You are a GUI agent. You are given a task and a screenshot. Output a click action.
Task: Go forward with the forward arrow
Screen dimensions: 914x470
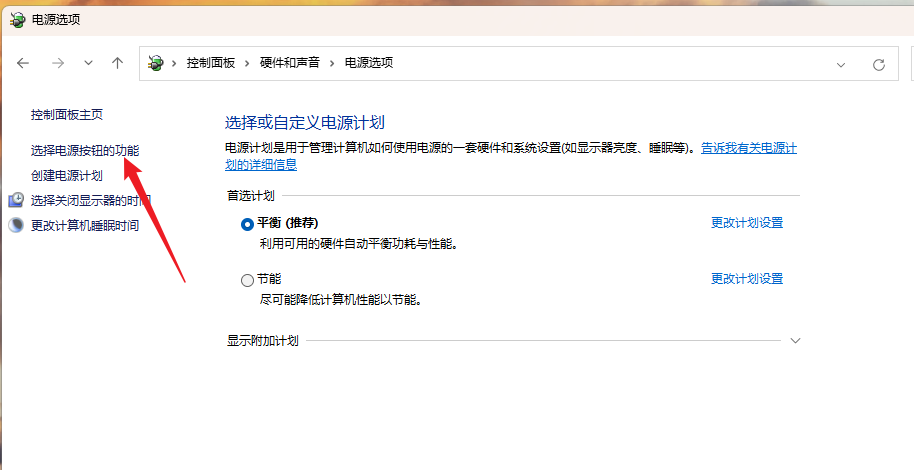(x=58, y=63)
